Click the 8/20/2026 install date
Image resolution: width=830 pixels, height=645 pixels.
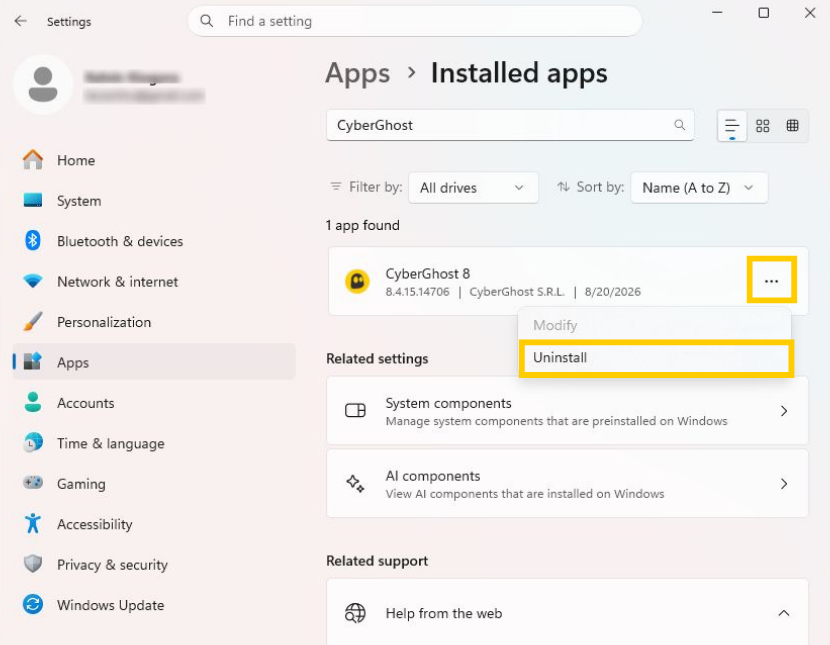coord(612,292)
